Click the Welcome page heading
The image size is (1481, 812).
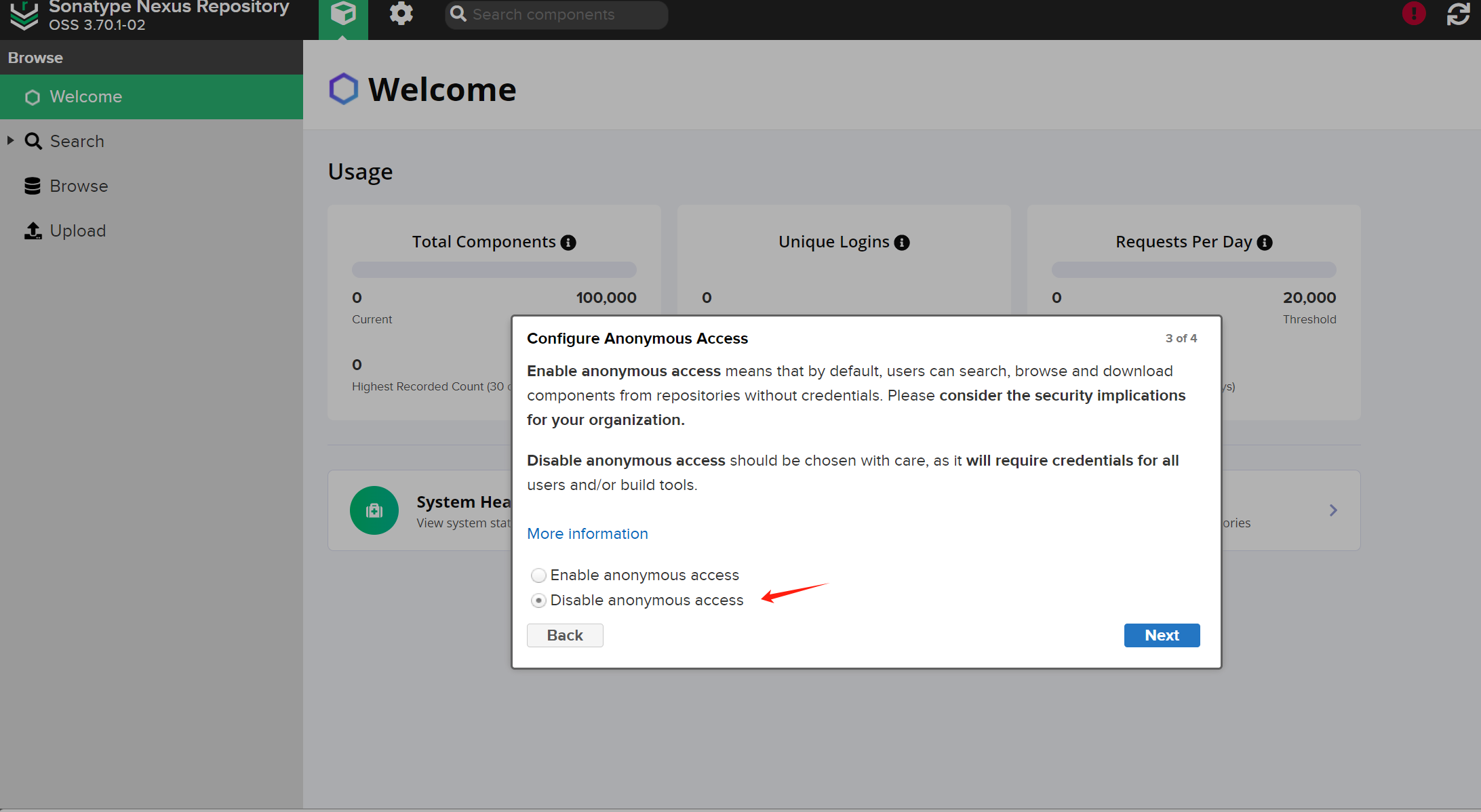point(442,89)
